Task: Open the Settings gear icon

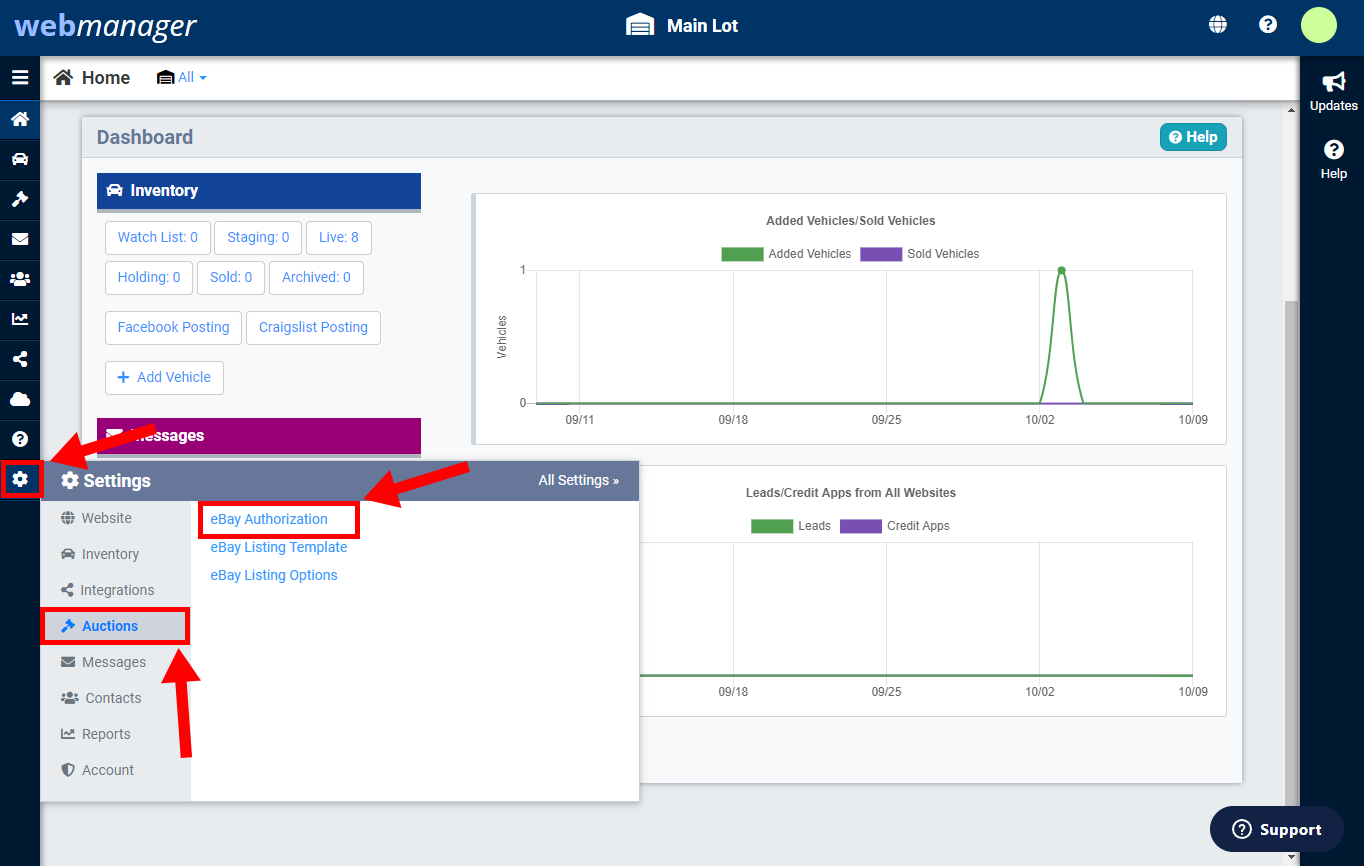Action: coord(20,479)
